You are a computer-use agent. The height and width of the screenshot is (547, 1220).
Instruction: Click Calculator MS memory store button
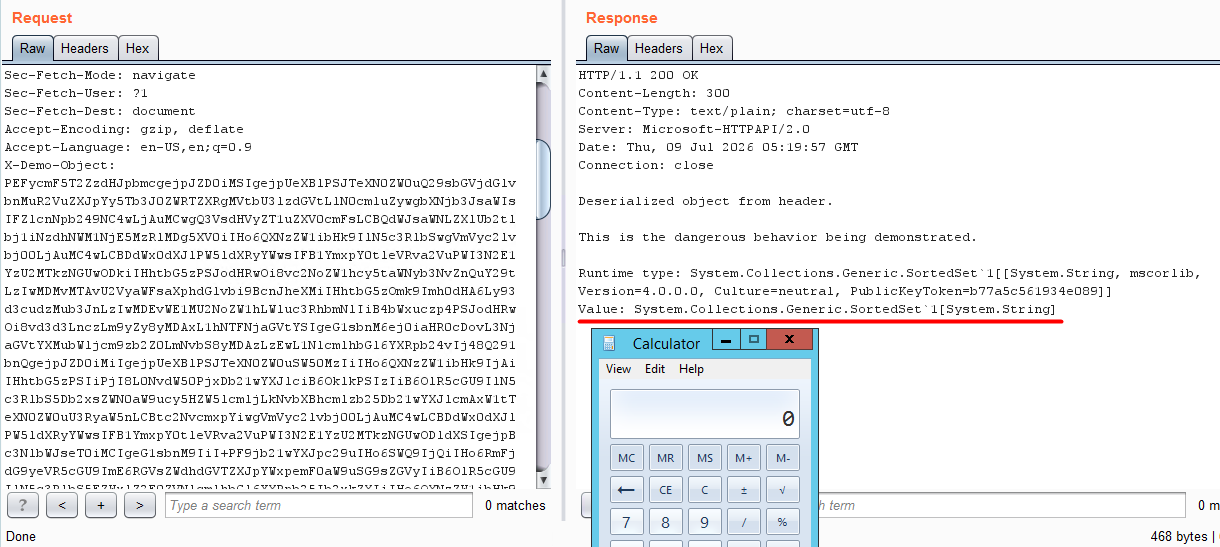[x=705, y=458]
